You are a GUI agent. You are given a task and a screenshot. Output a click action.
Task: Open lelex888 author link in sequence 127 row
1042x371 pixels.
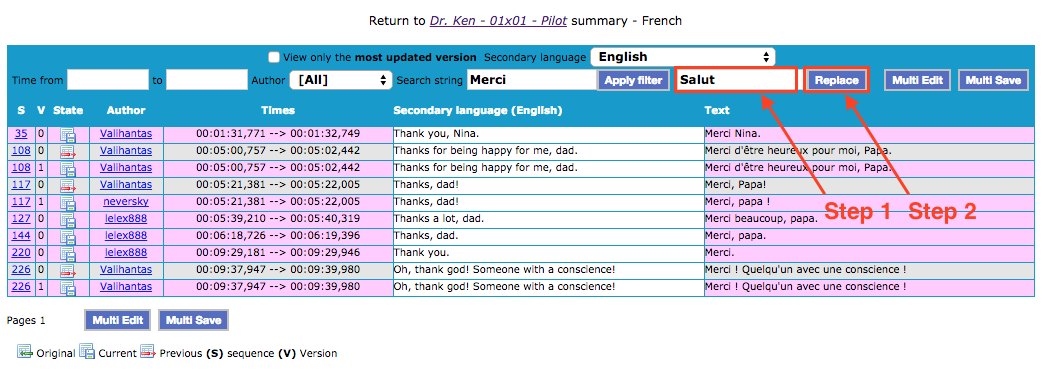(x=126, y=218)
